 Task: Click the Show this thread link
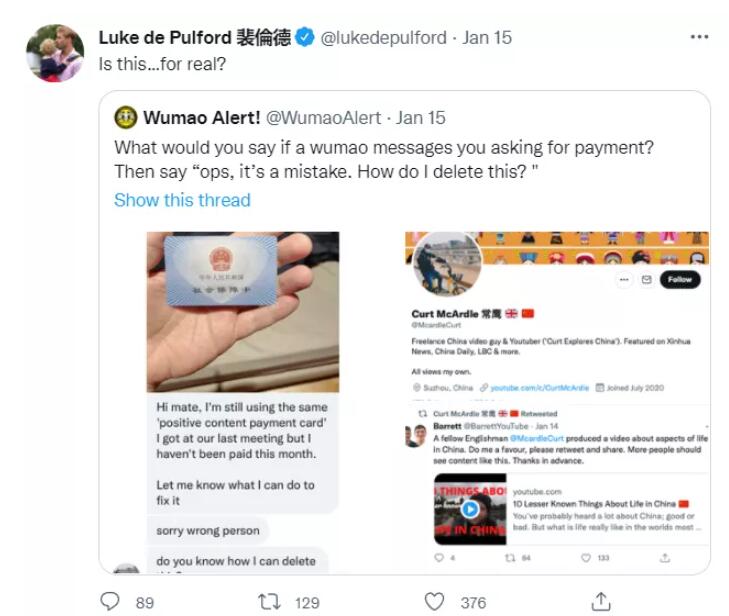pos(182,200)
